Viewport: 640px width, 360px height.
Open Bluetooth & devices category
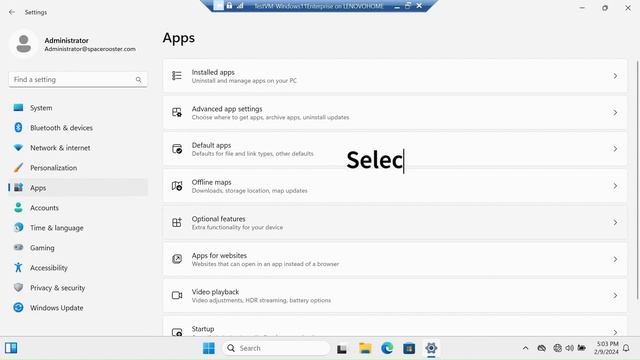coord(78,128)
